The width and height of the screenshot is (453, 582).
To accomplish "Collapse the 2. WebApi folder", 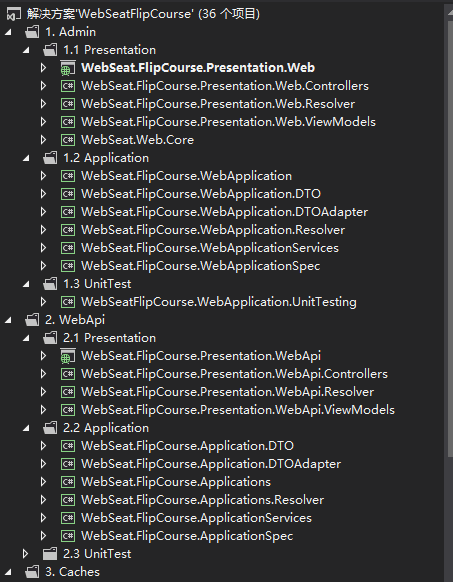I will (8, 320).
